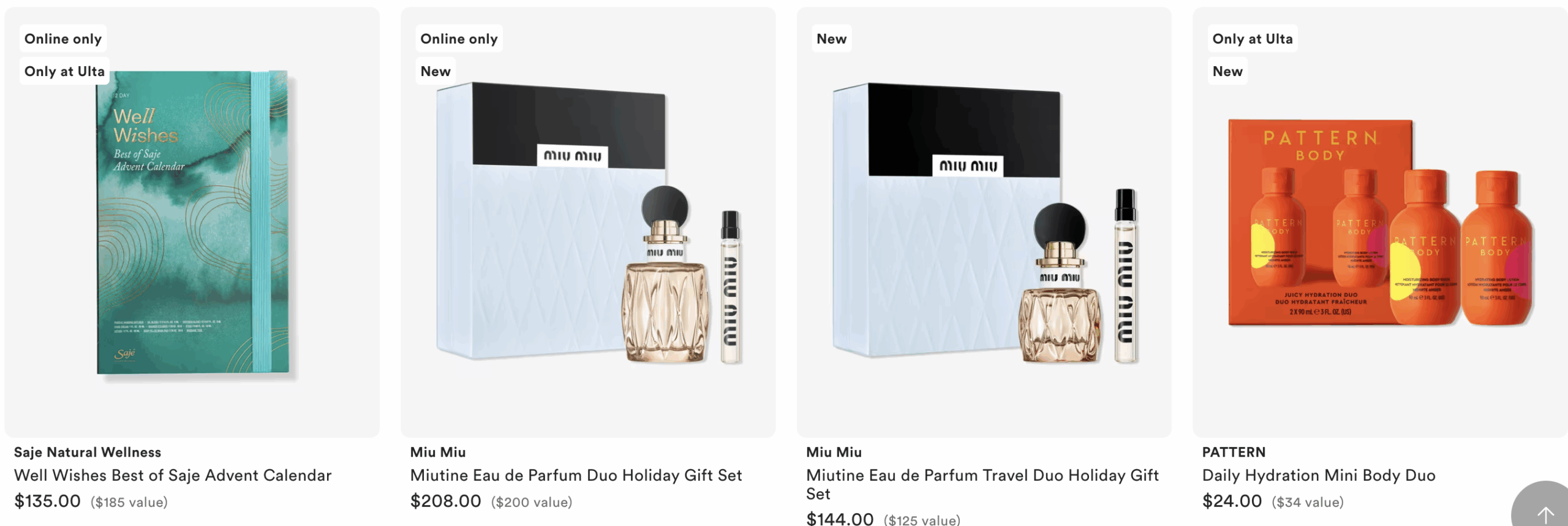1568x526 pixels.
Task: Click the Only at Ulta badge on PATTERN product
Action: (1253, 39)
